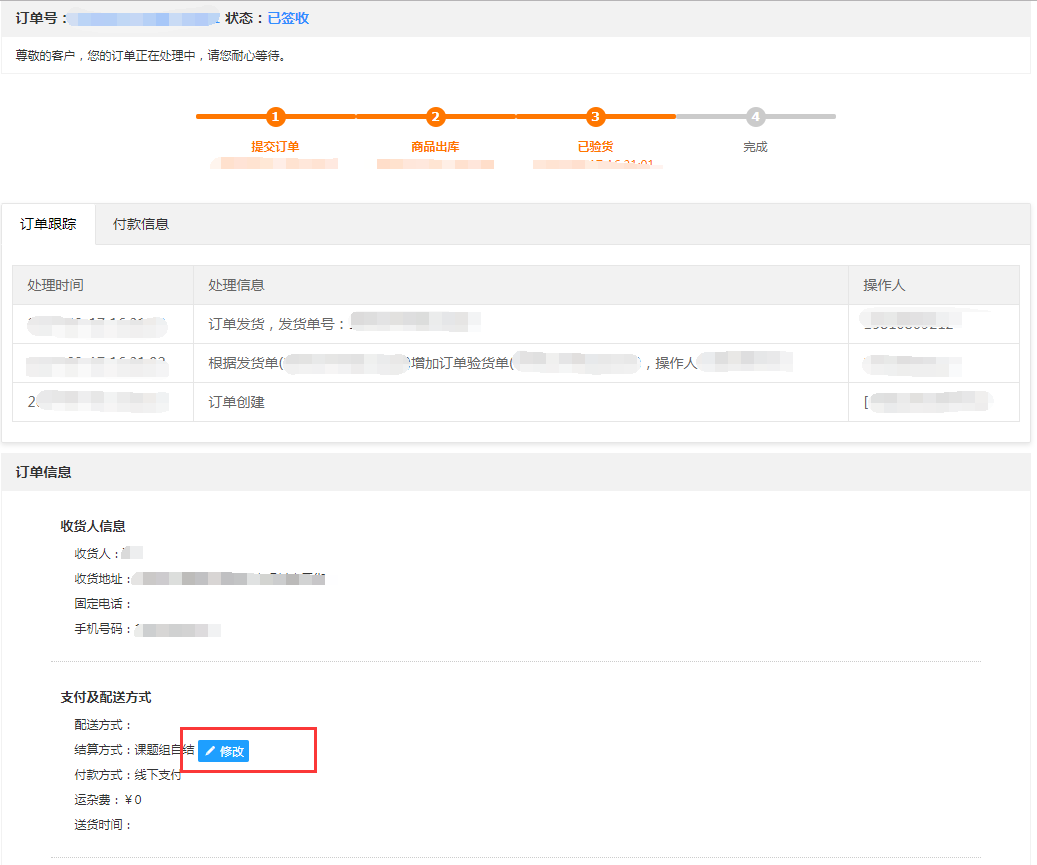Select the 订单跟踪 tab

[48, 224]
